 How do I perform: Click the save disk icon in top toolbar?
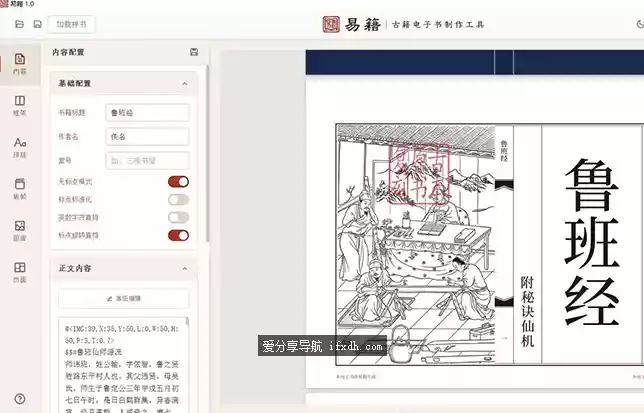click(37, 24)
